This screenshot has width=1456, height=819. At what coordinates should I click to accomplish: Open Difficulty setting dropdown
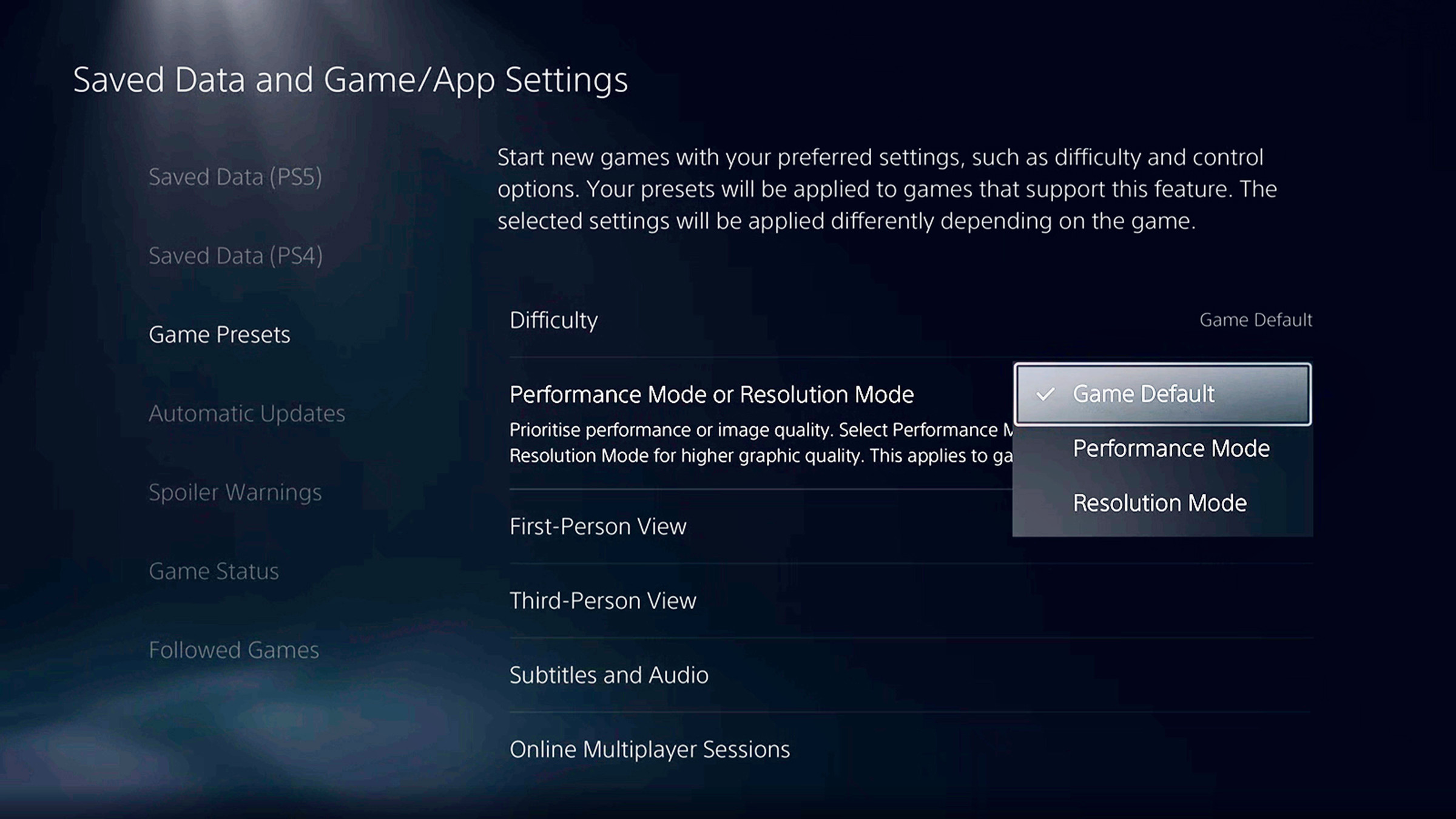point(1255,319)
